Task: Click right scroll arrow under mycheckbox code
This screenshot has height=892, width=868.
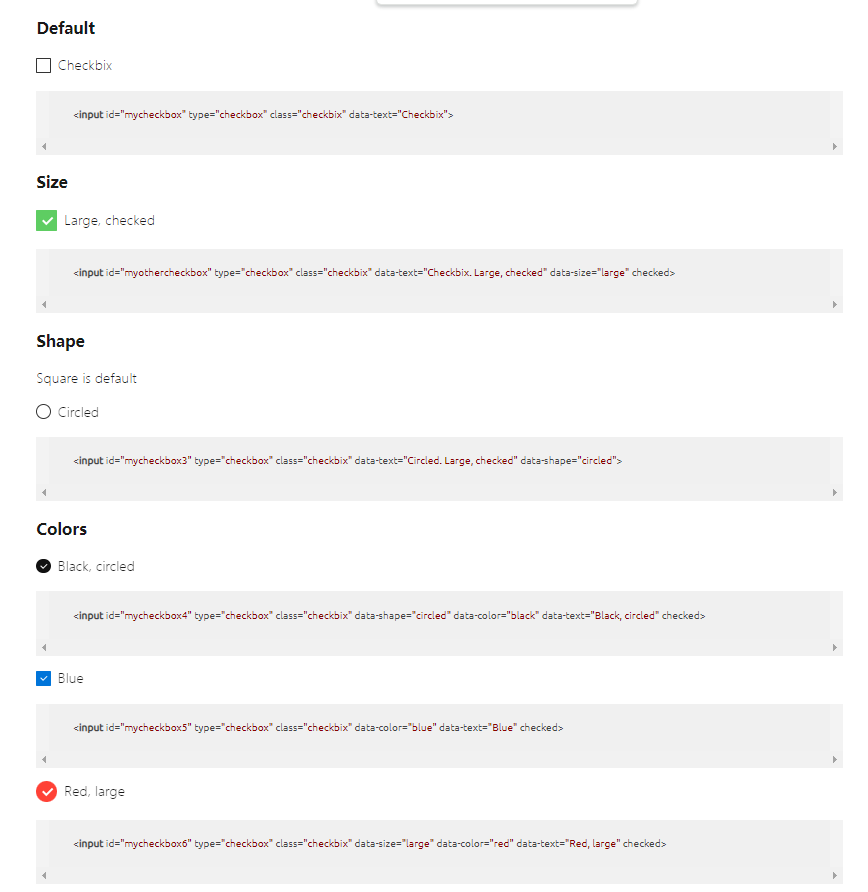Action: click(834, 147)
